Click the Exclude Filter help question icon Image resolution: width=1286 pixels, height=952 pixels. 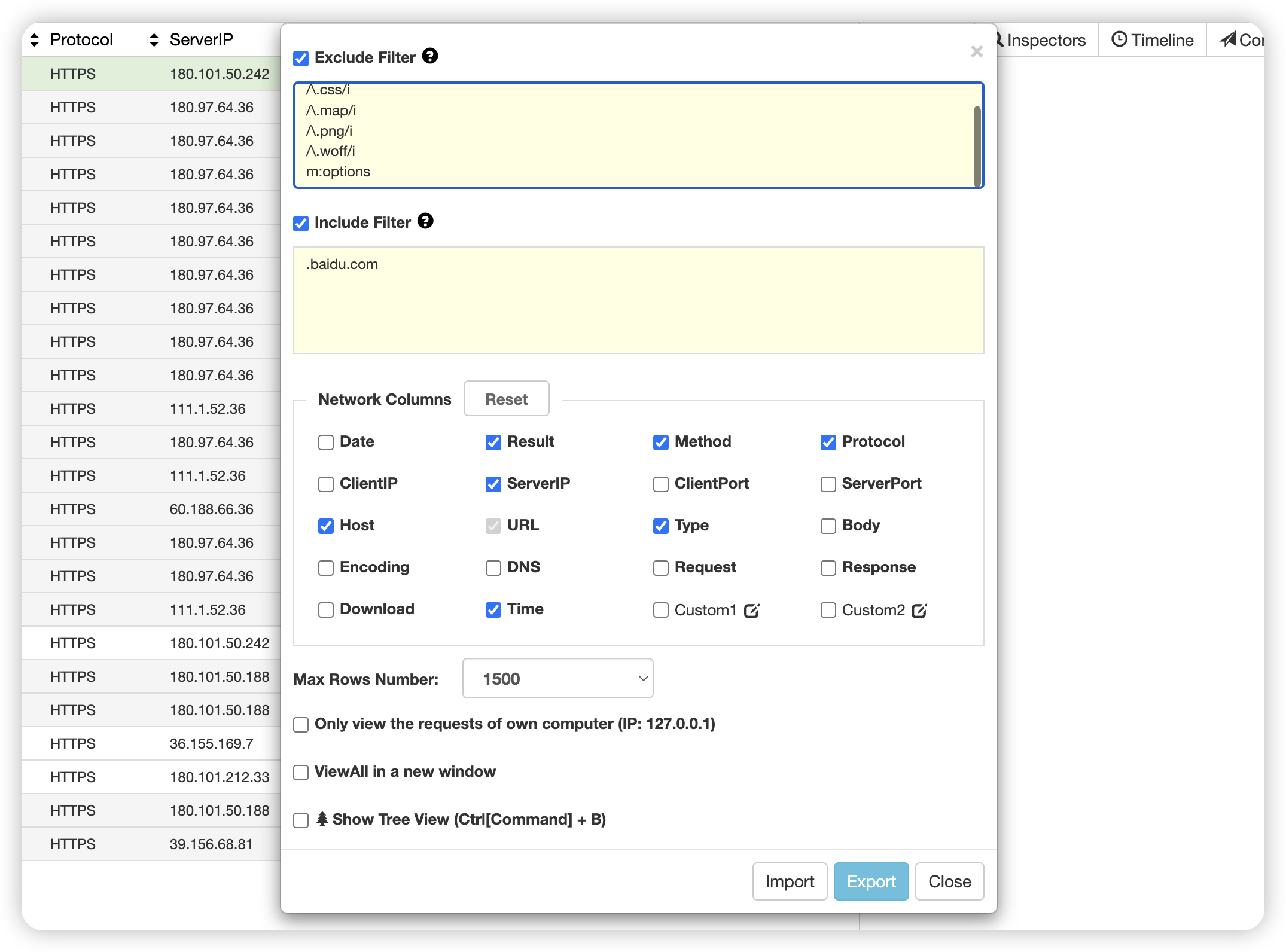[429, 56]
